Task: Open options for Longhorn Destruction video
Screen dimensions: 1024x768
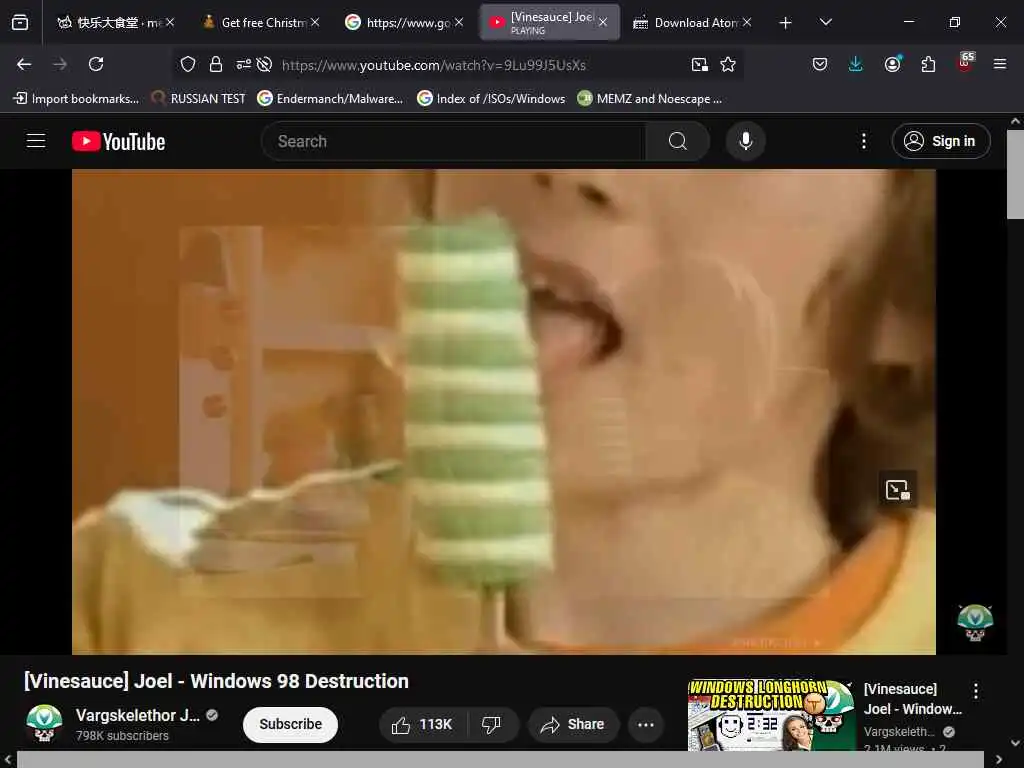Action: pyautogui.click(x=976, y=692)
